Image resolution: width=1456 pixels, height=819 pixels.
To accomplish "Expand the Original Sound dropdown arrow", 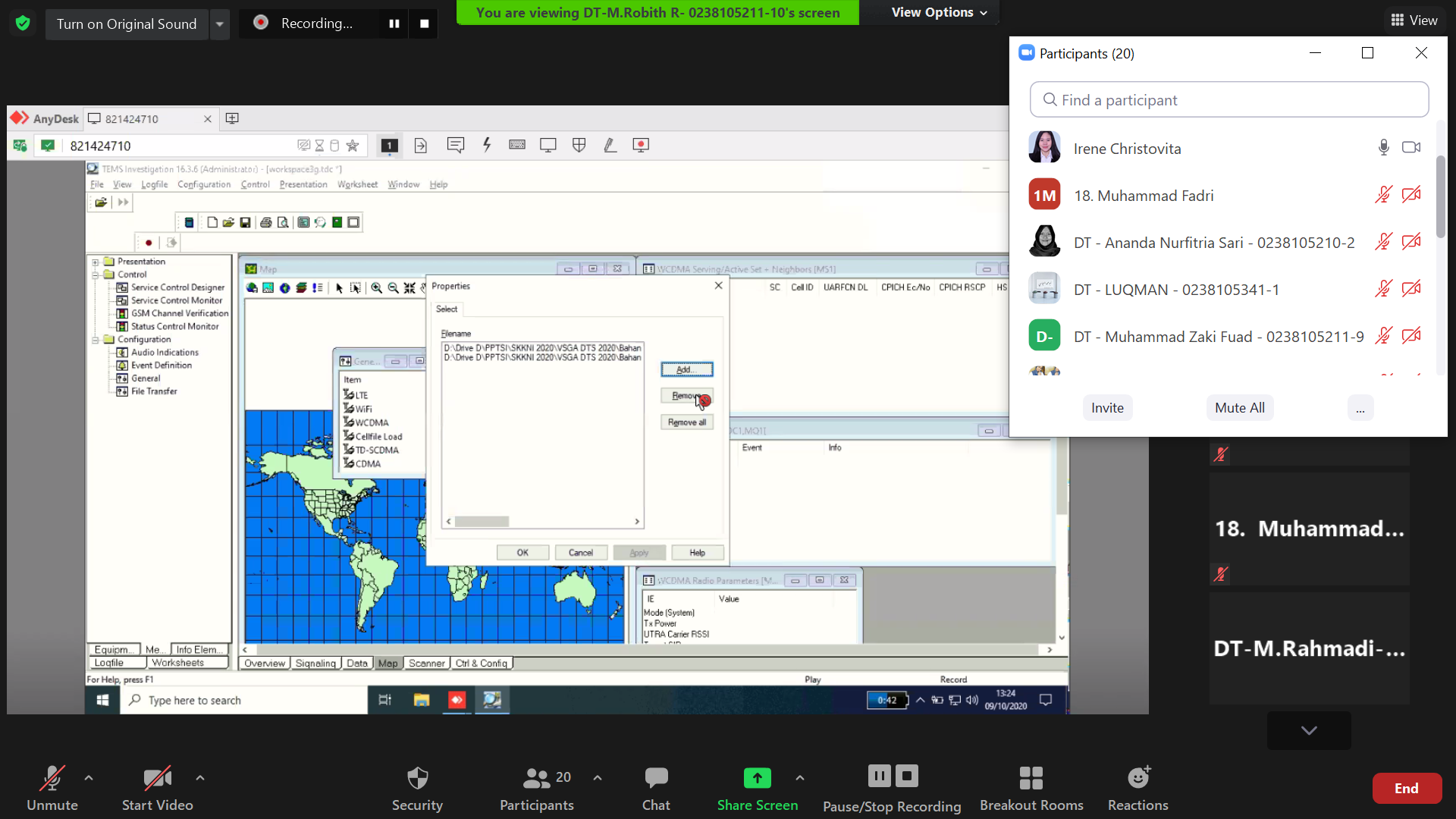I will (x=219, y=24).
